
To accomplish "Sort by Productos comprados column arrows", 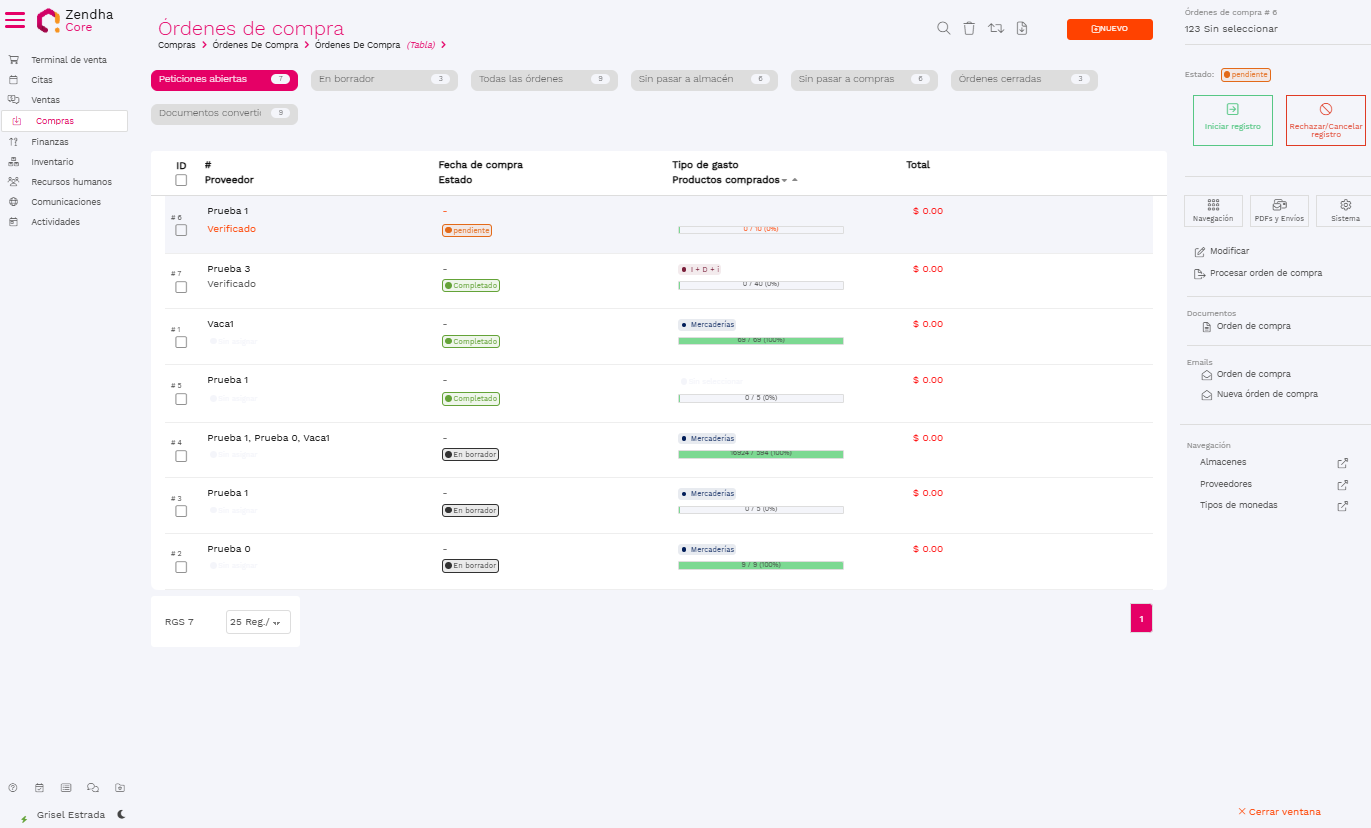I will pos(789,180).
